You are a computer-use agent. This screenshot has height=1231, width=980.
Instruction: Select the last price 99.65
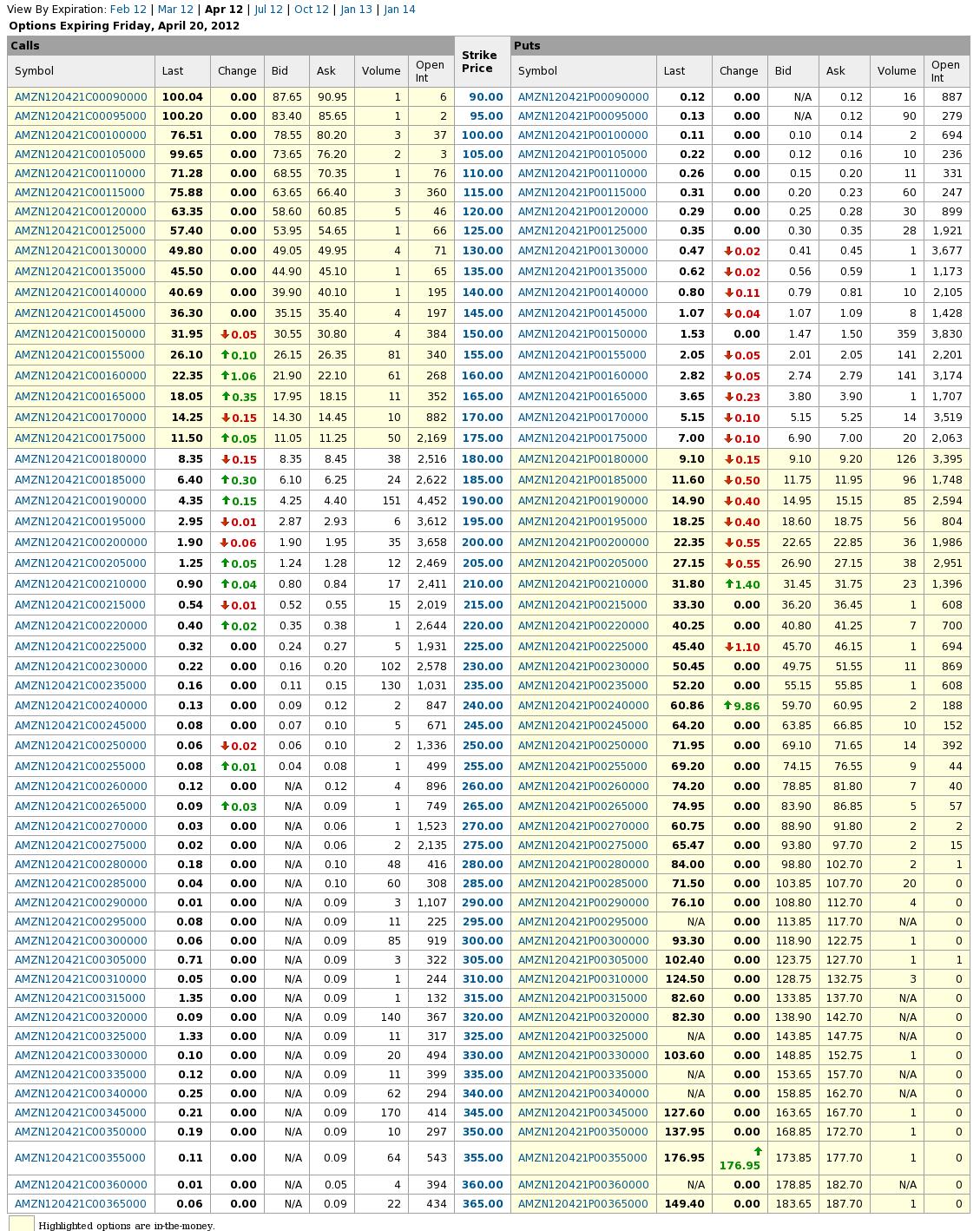pos(186,155)
